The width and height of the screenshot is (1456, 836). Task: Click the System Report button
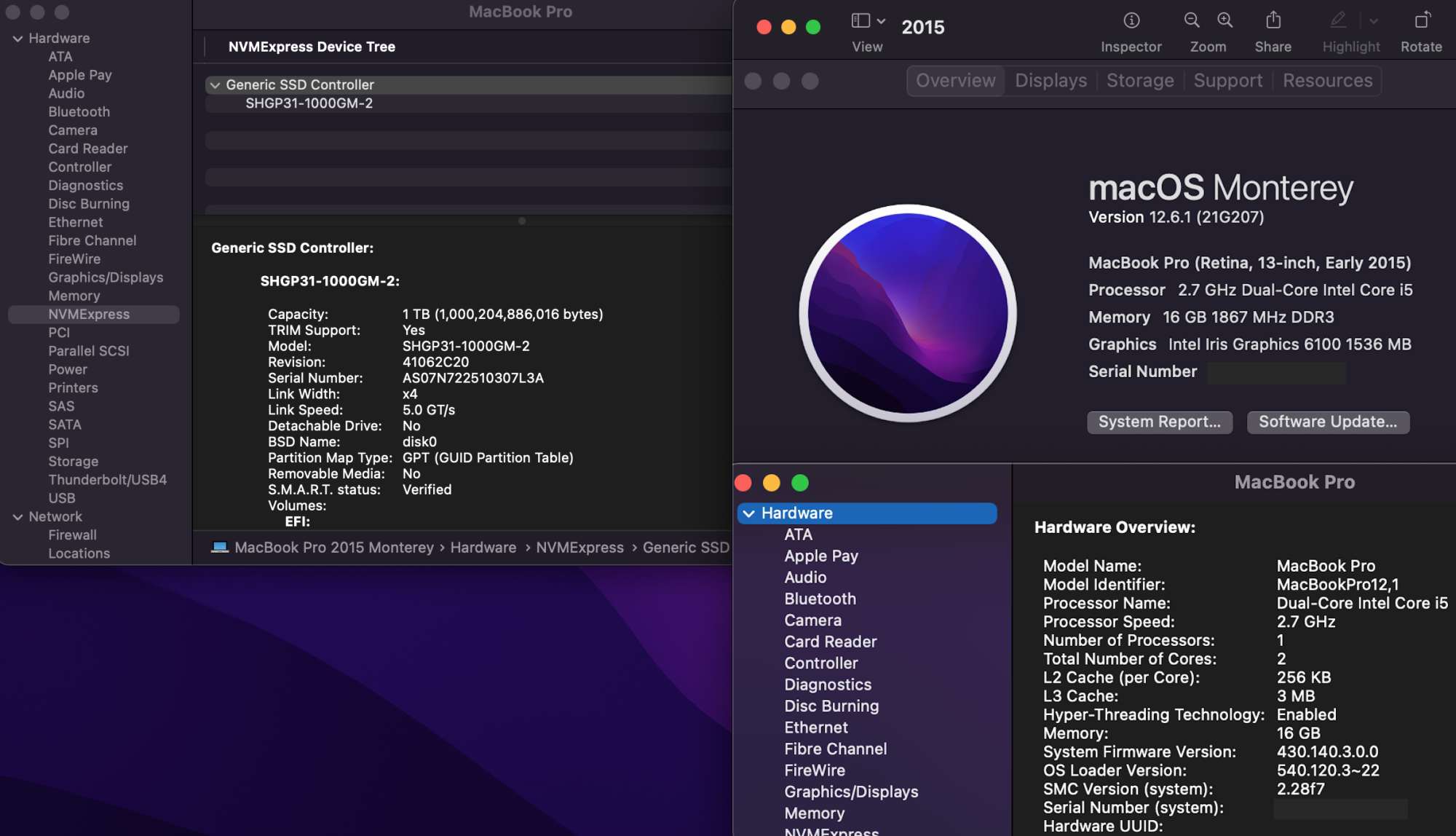tap(1159, 422)
